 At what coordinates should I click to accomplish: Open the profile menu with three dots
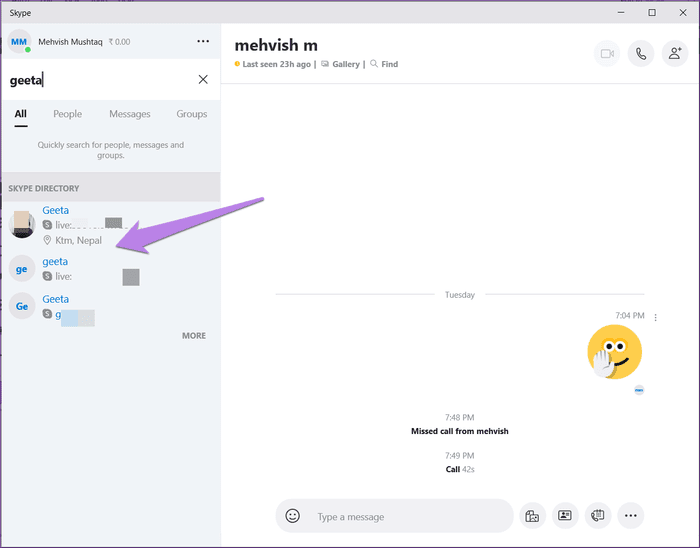point(203,41)
